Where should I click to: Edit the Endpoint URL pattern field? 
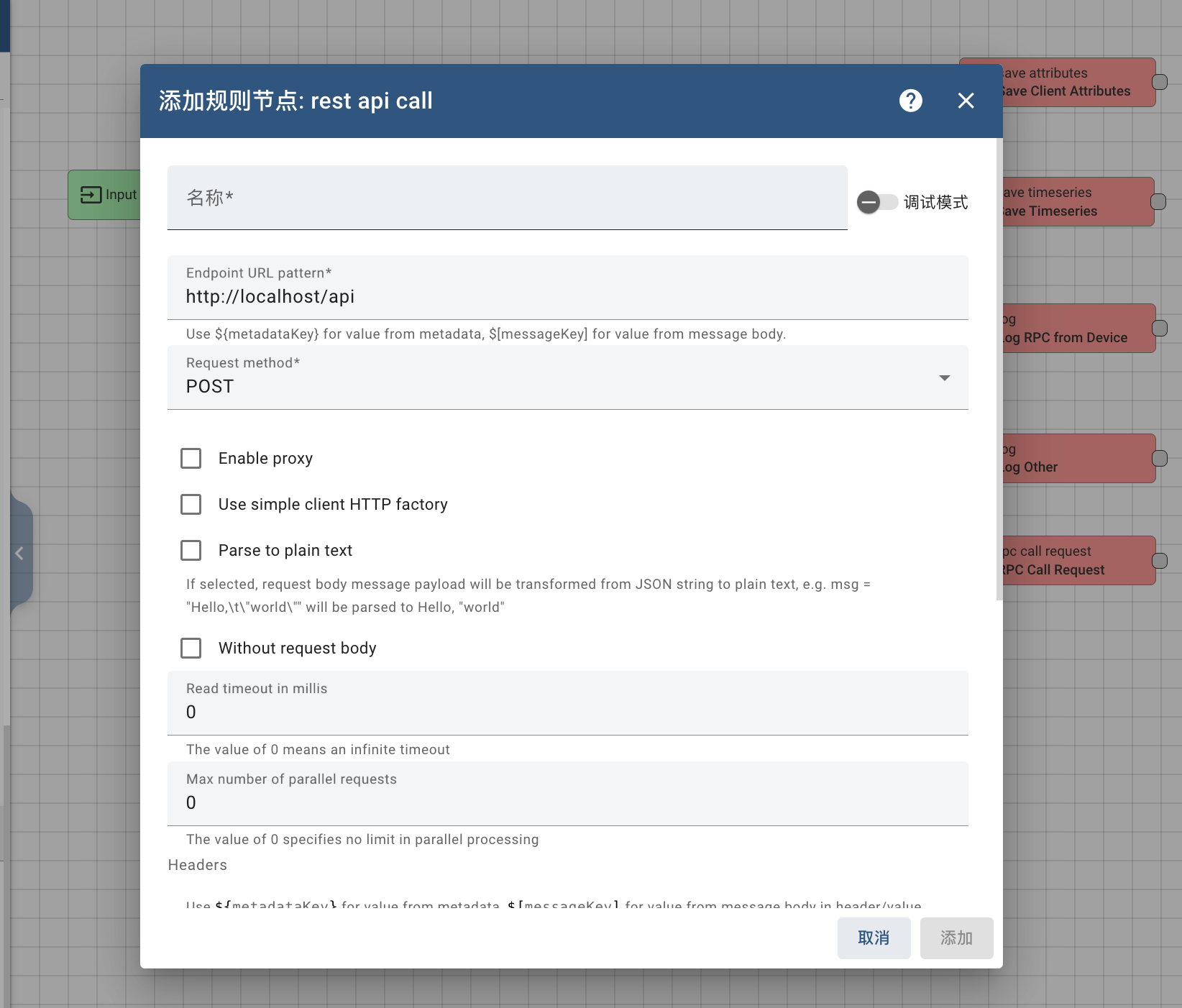coord(567,295)
